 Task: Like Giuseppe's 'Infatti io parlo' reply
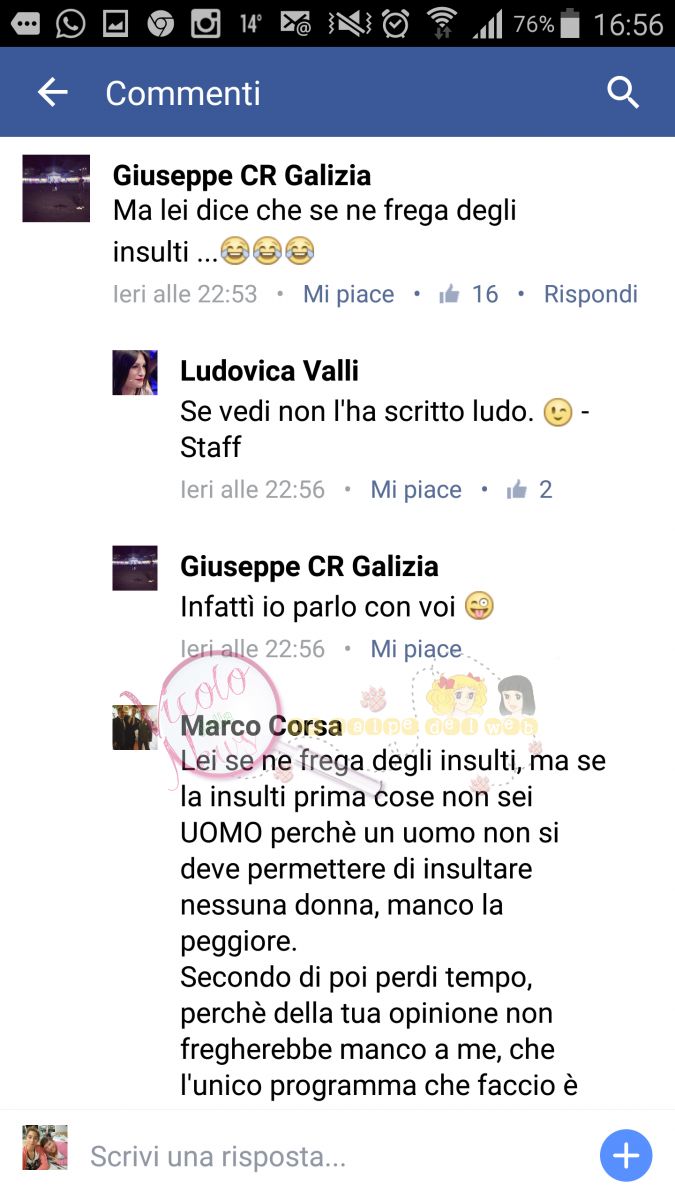click(416, 649)
